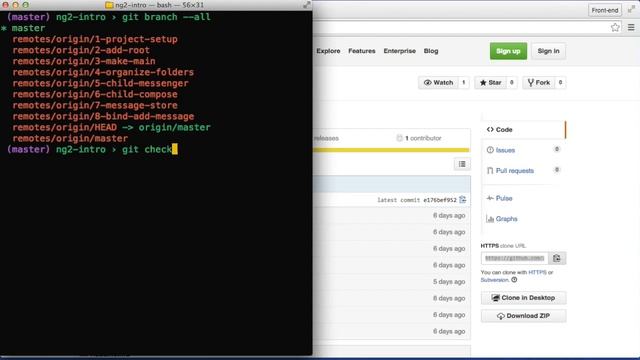Click remotes/origin/6-child-compose in terminal
The width and height of the screenshot is (640, 360).
pyautogui.click(x=95, y=94)
